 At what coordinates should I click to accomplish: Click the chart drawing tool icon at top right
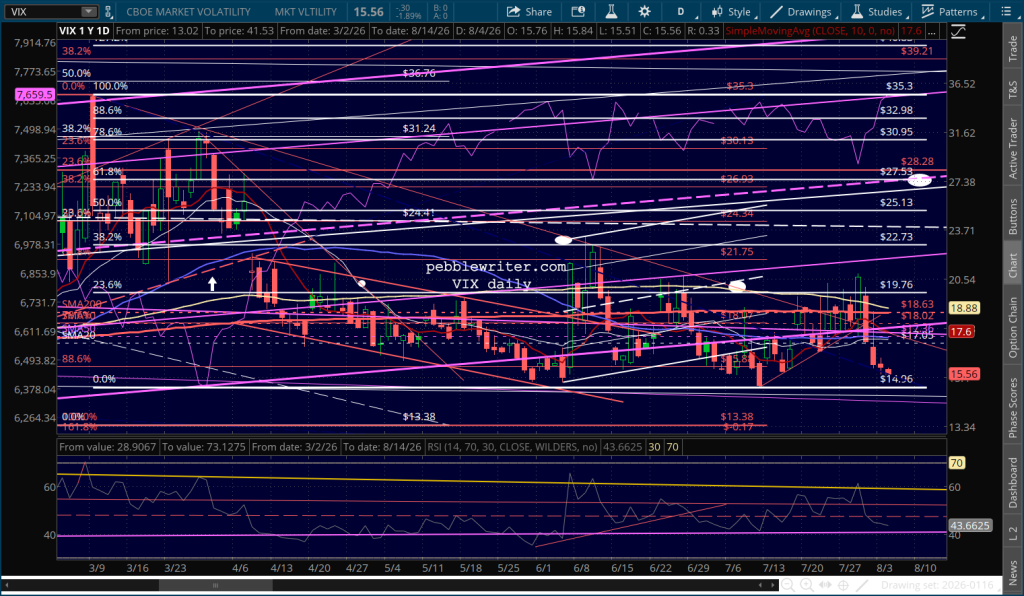pos(958,31)
